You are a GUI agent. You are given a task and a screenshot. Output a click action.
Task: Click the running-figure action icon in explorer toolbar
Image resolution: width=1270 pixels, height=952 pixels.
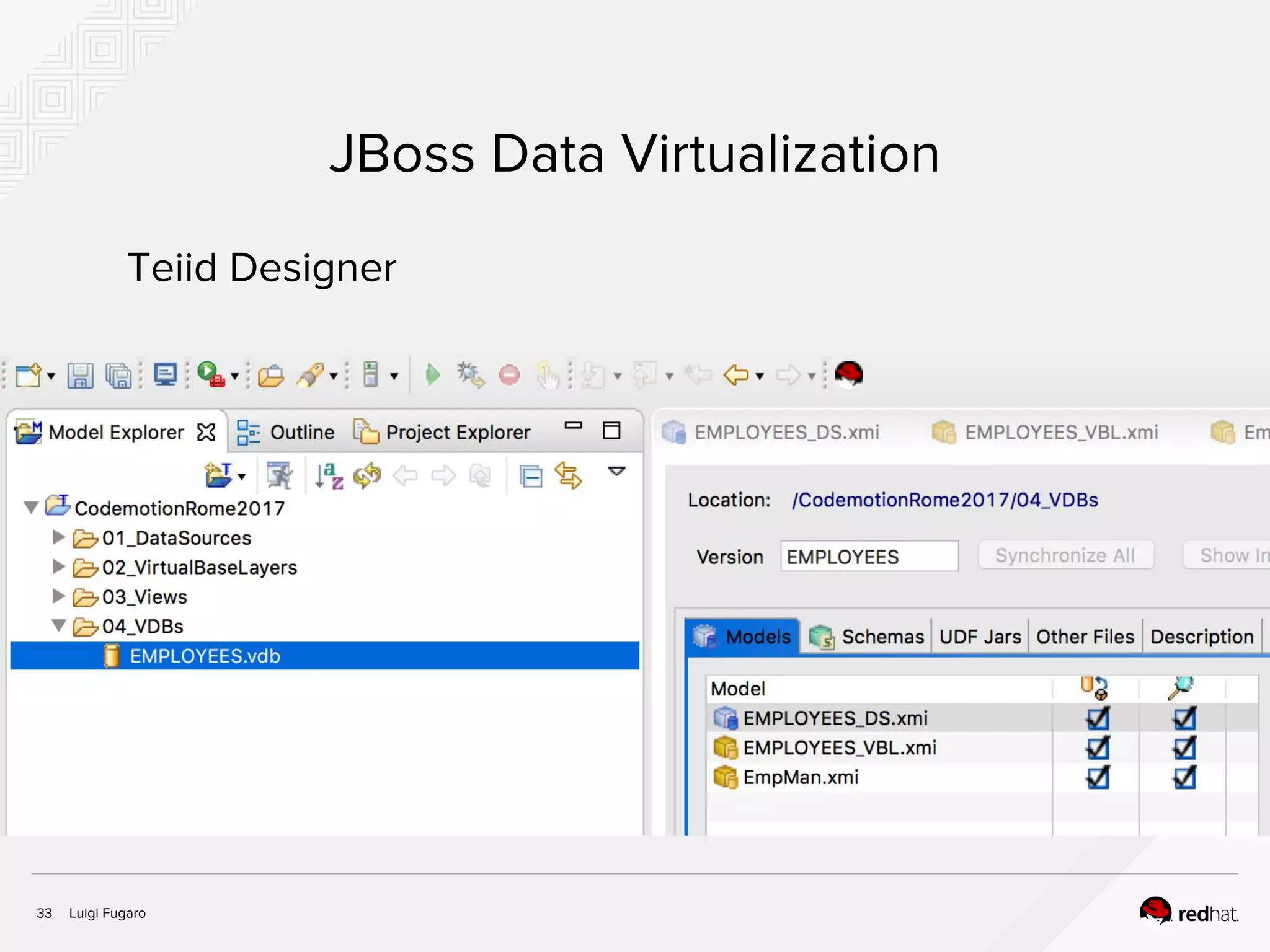pyautogui.click(x=280, y=475)
